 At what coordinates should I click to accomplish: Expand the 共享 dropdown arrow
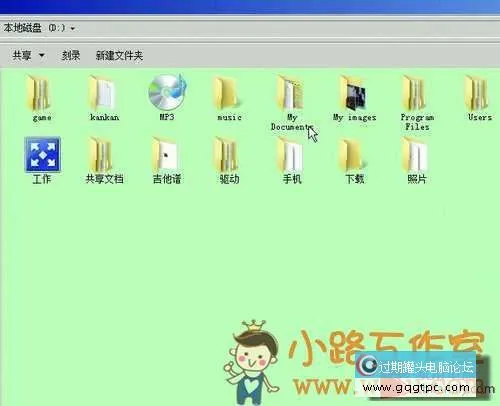click(42, 55)
